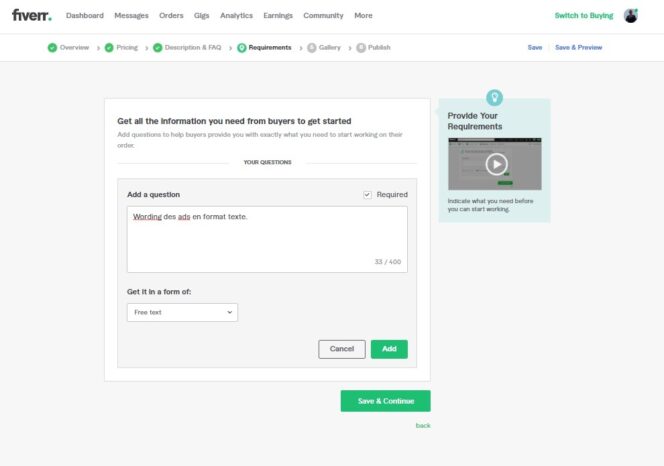Open the Free text dropdown
The image size is (664, 466).
(182, 312)
